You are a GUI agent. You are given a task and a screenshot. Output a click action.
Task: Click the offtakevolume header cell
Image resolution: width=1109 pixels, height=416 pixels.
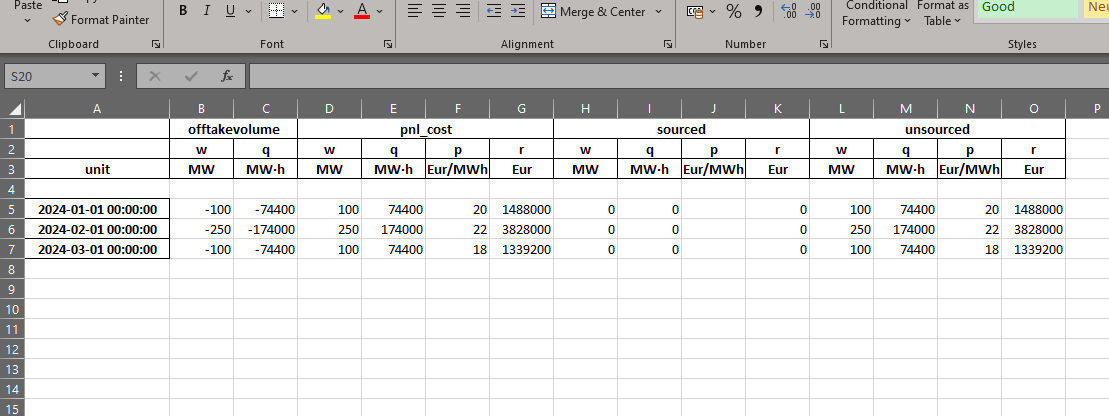click(233, 129)
